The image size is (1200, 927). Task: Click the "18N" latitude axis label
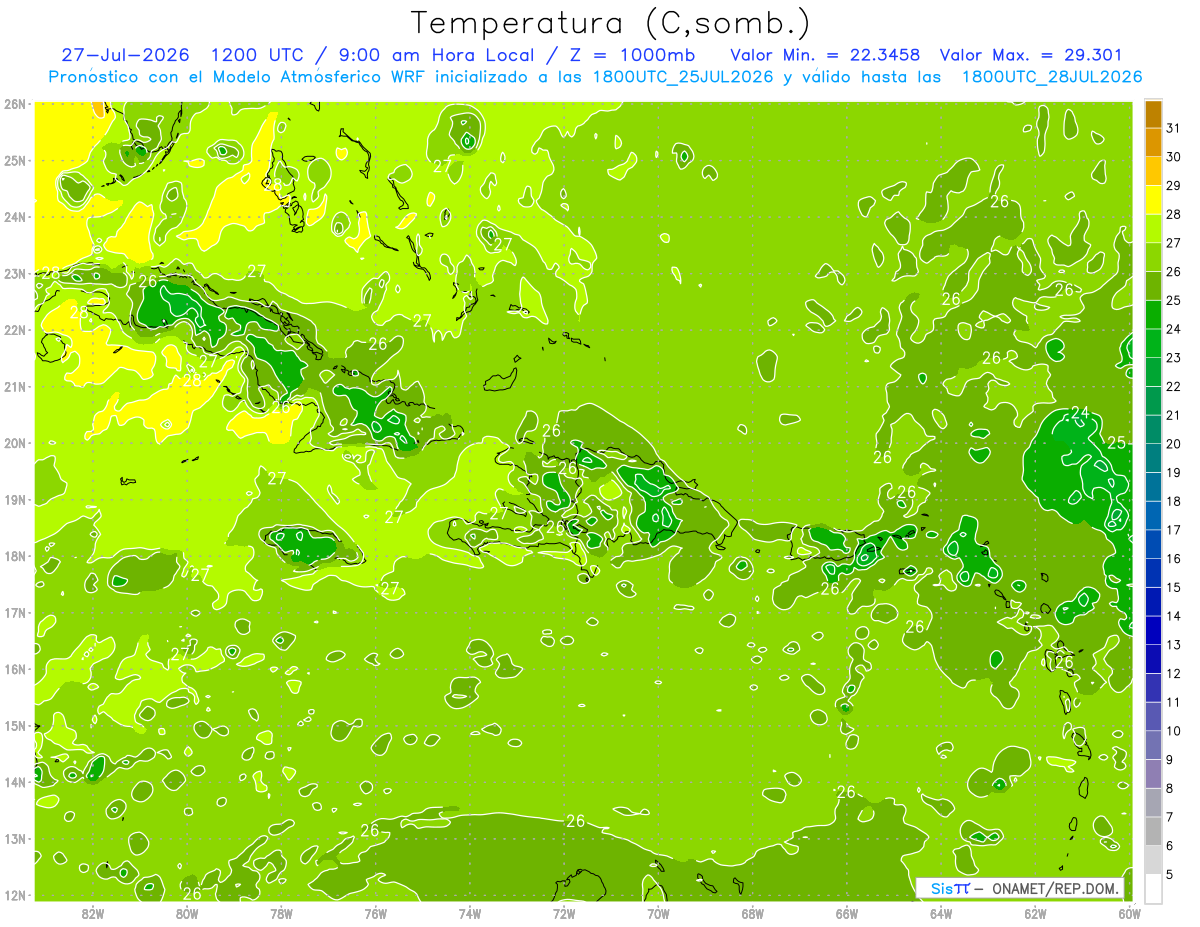click(x=14, y=556)
